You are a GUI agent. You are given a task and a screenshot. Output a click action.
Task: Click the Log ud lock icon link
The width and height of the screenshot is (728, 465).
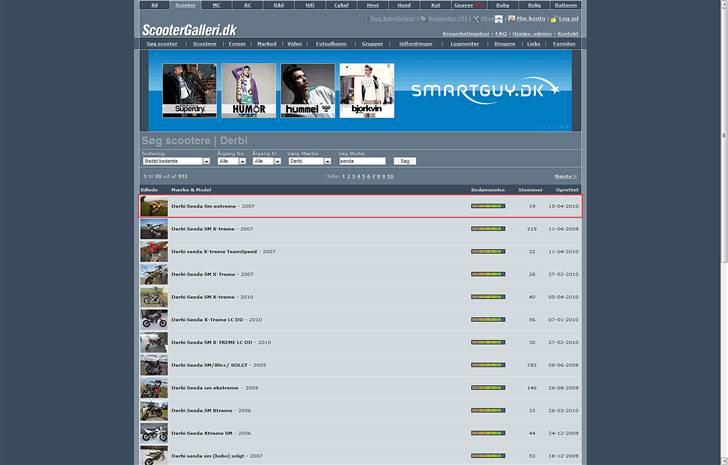pyautogui.click(x=553, y=18)
